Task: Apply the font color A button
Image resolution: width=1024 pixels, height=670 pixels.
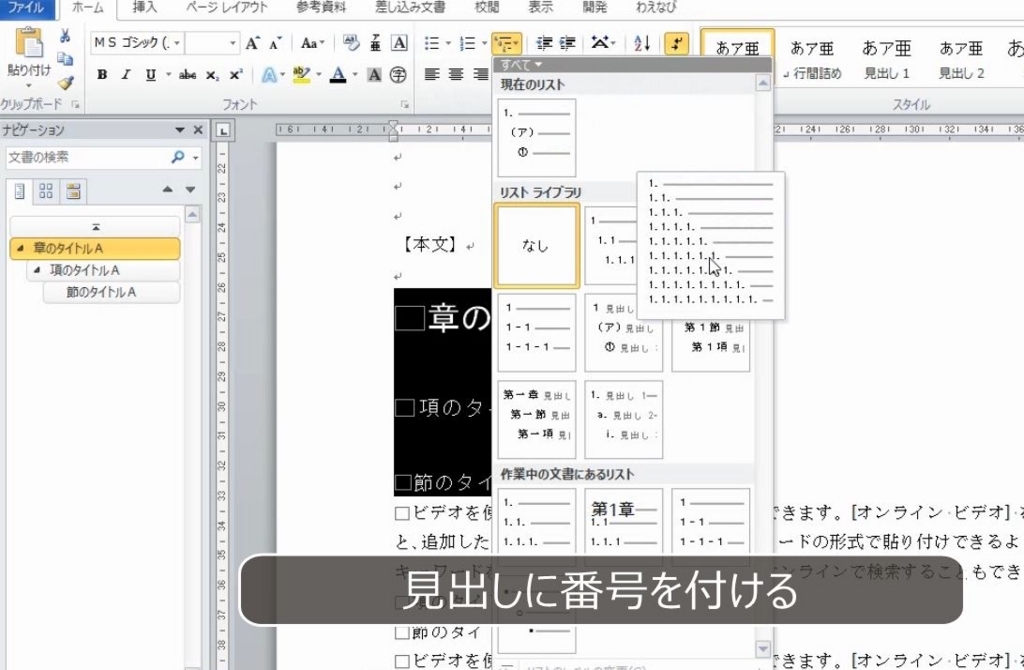Action: [338, 75]
